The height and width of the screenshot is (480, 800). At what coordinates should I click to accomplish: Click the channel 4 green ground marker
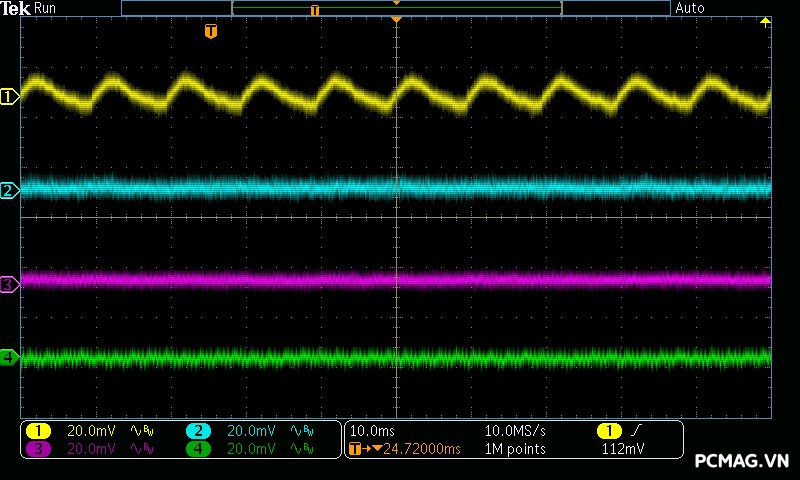pyautogui.click(x=9, y=357)
